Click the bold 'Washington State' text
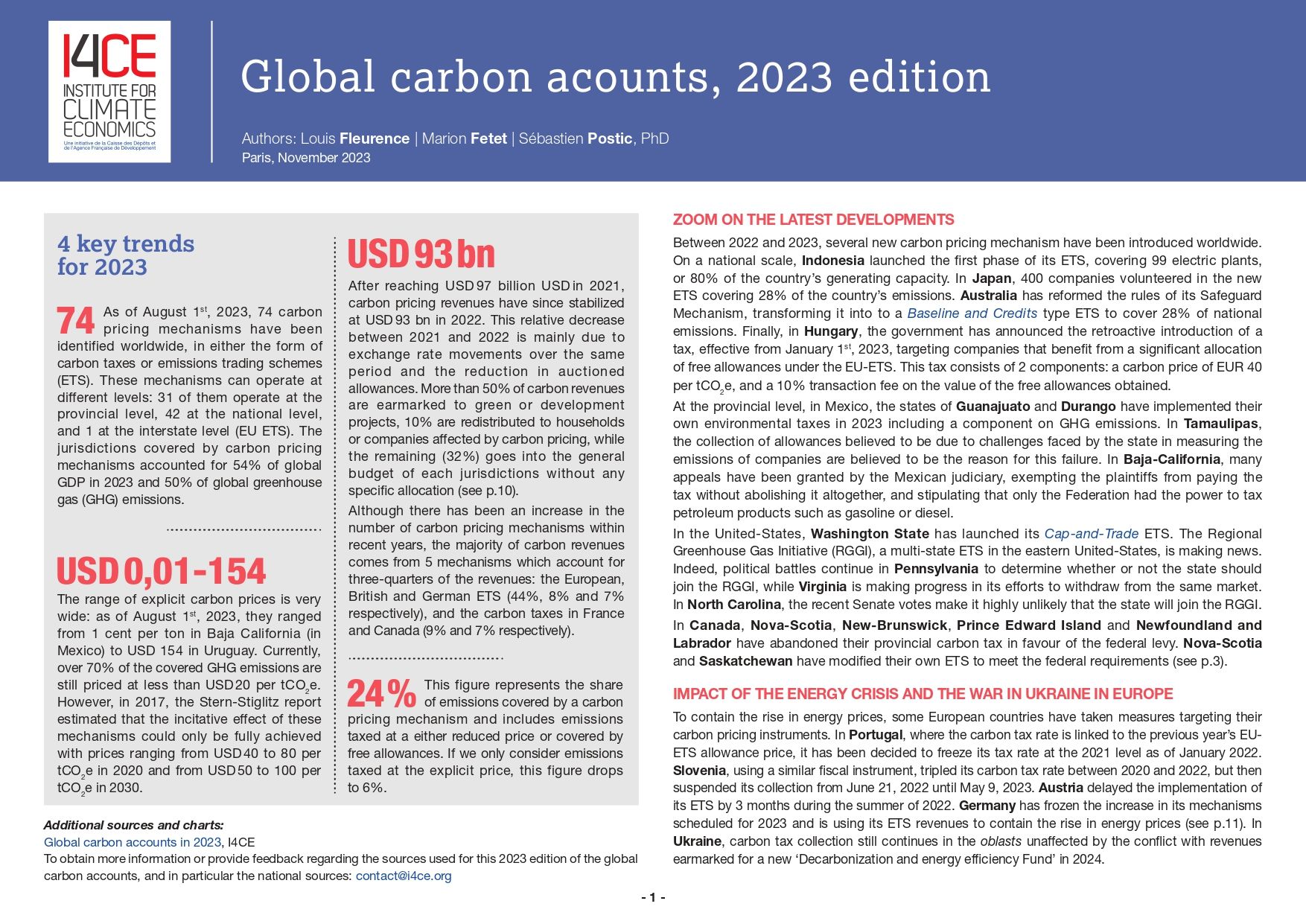Viewport: 1306px width, 924px height. (x=870, y=534)
